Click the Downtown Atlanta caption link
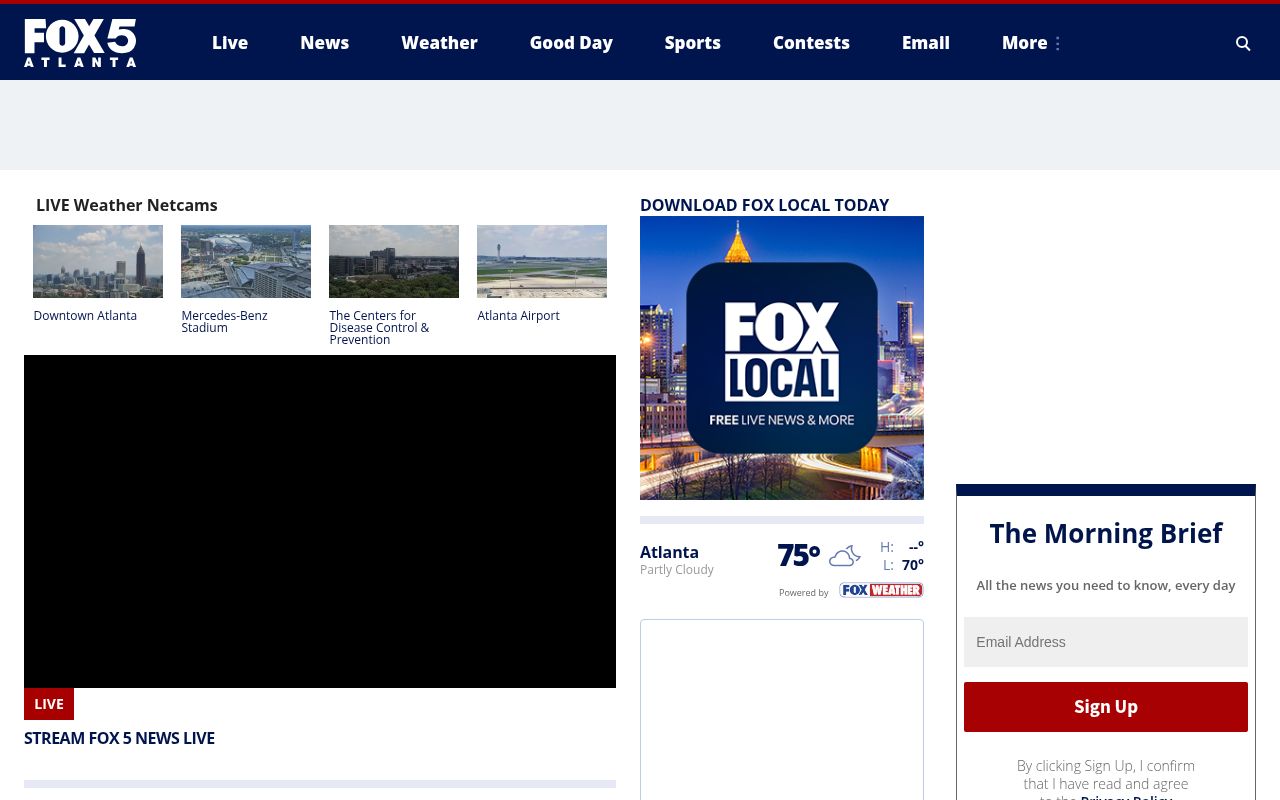 tap(85, 316)
